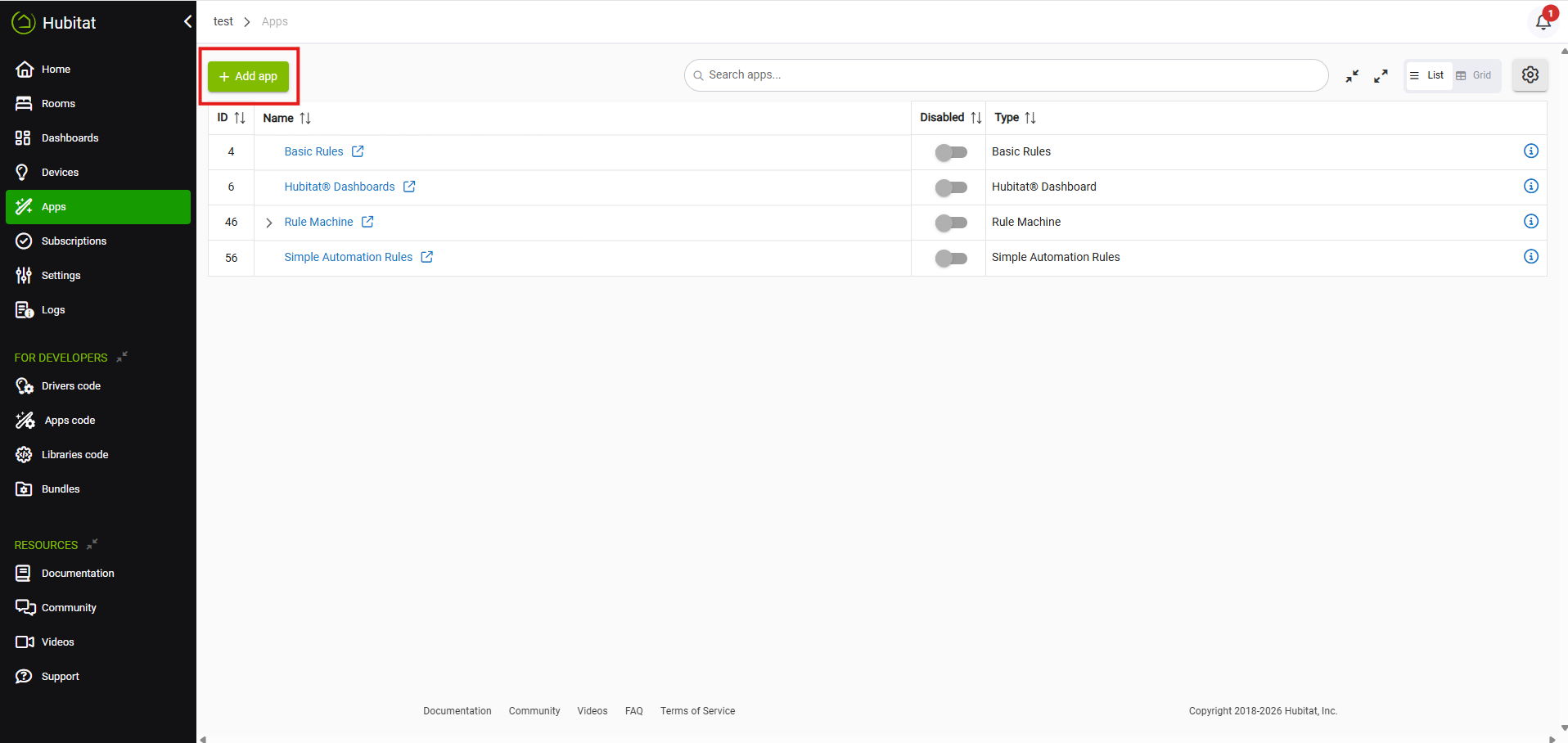Open Hubitat Dashboards external link icon
The image size is (1568, 743).
click(x=409, y=187)
